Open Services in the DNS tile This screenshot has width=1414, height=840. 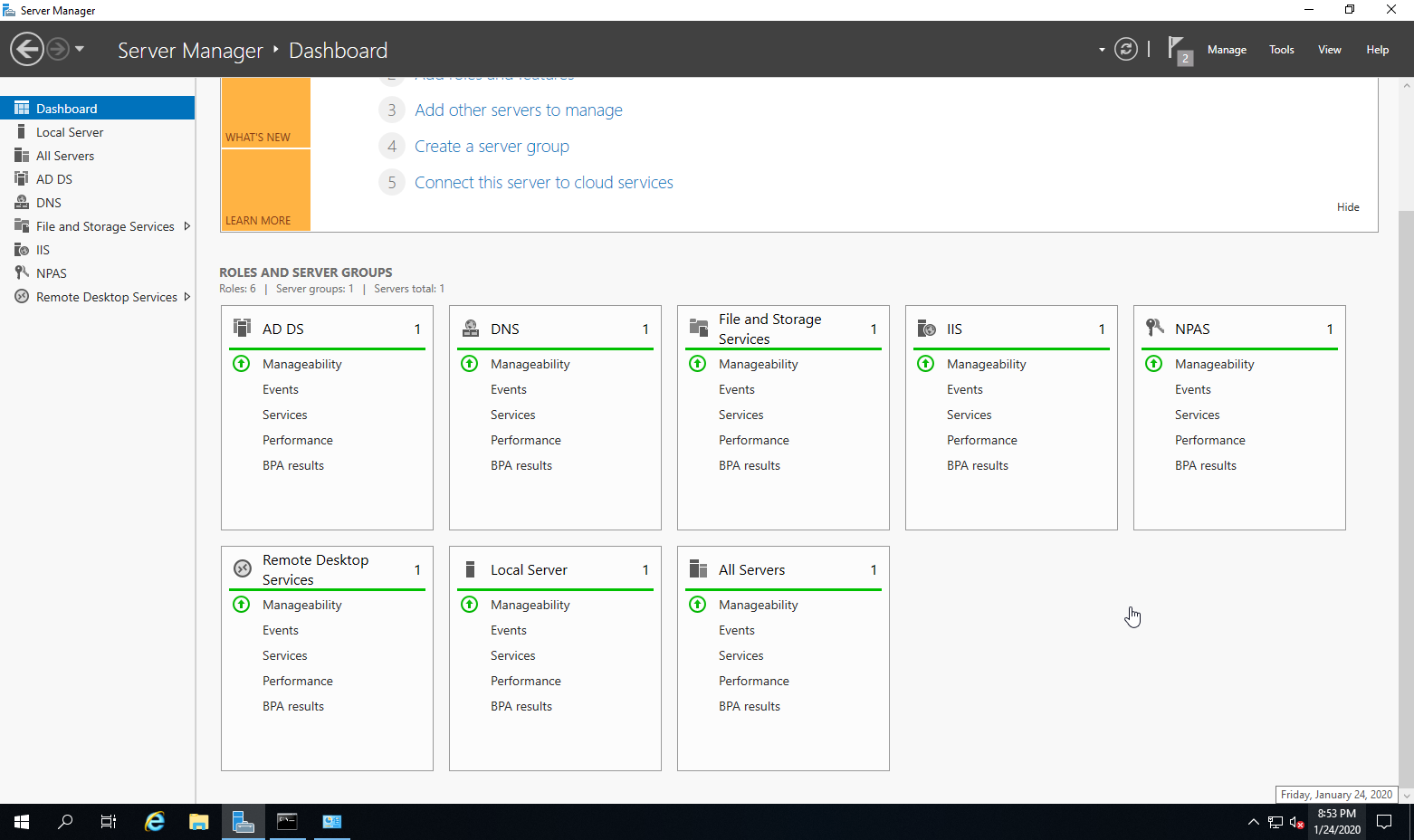[513, 415]
